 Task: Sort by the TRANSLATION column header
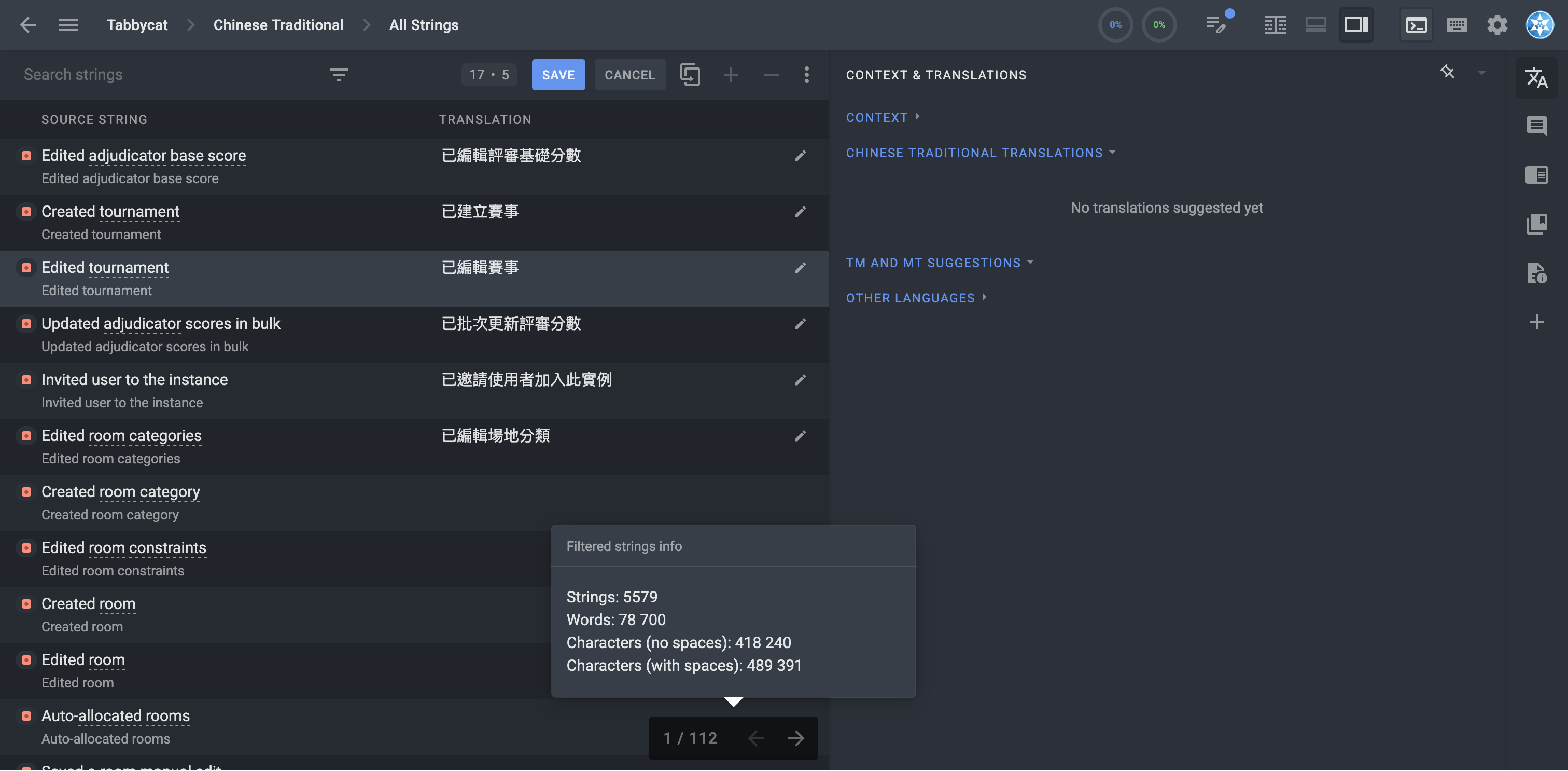tap(485, 119)
